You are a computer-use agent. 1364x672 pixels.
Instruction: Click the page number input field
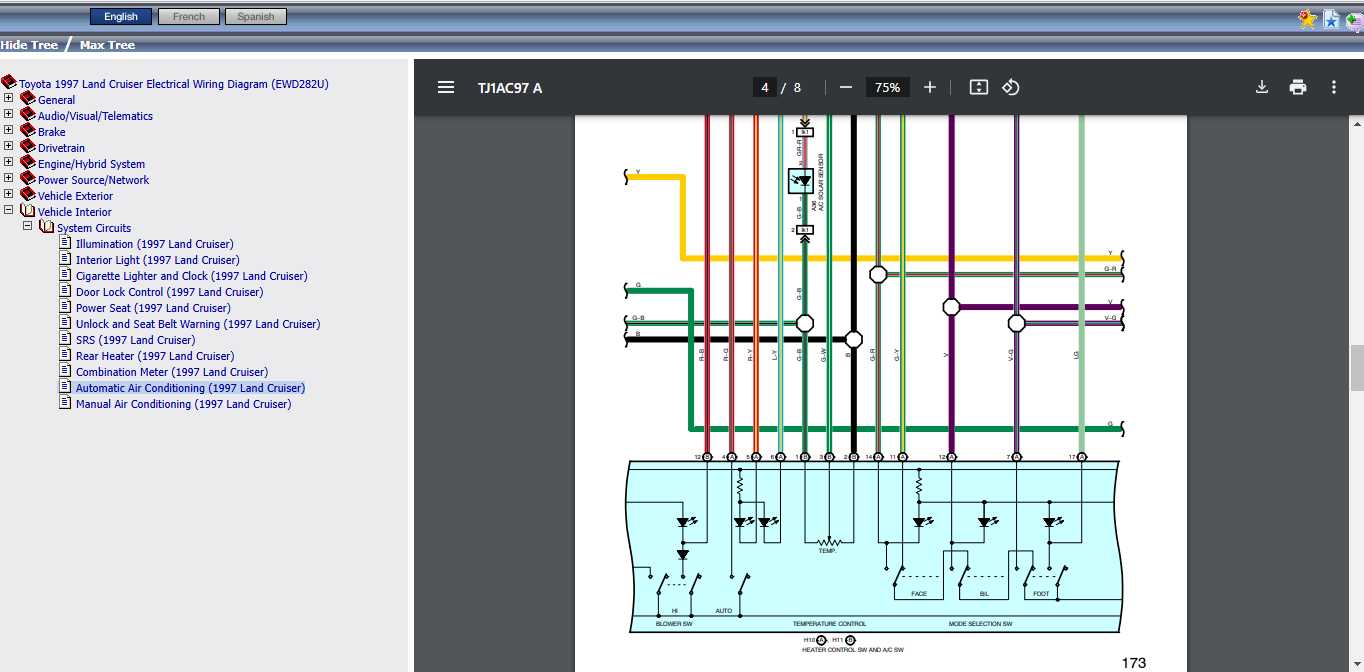(765, 88)
